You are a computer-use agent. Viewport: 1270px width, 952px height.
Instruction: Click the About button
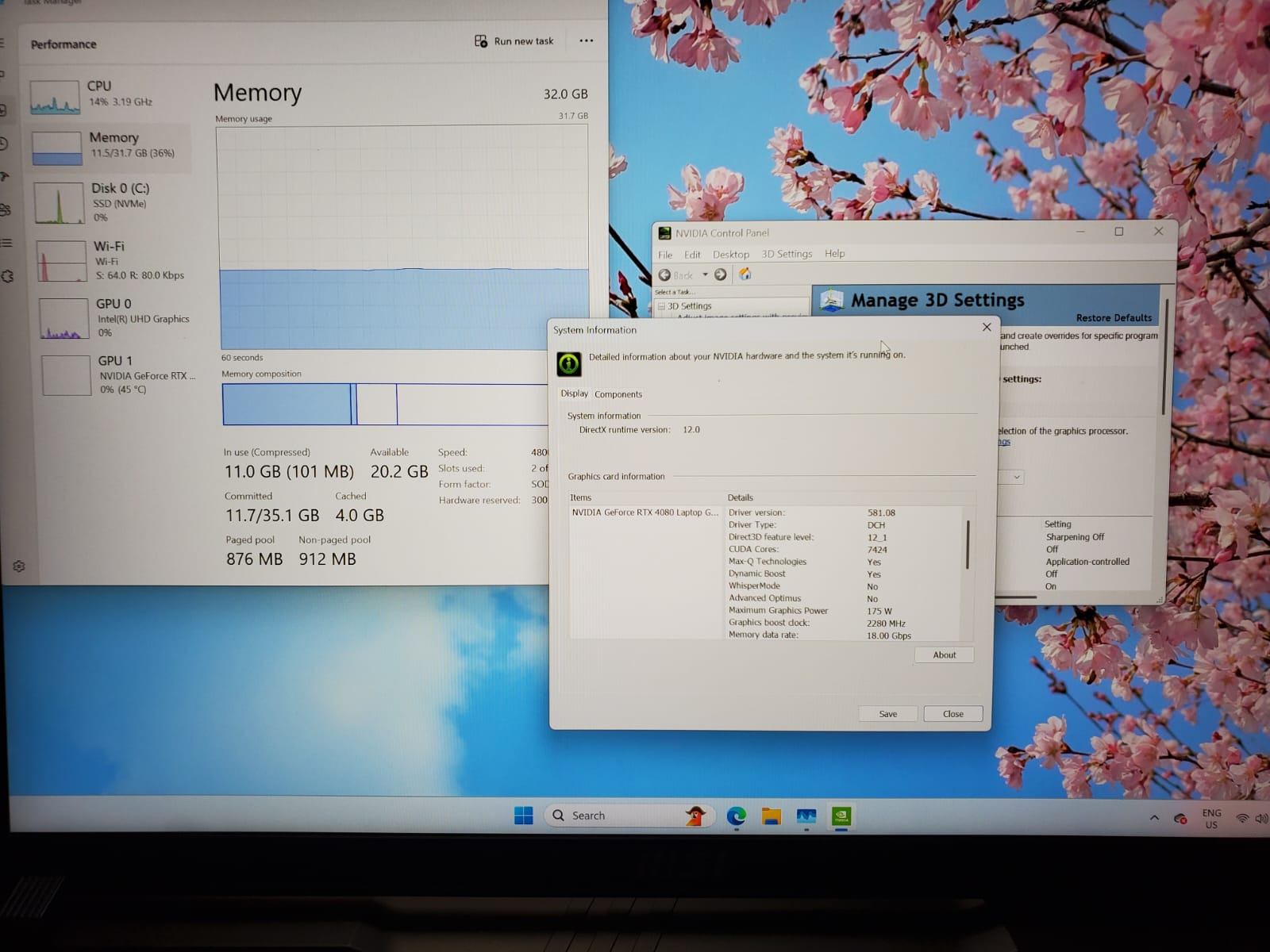click(944, 655)
